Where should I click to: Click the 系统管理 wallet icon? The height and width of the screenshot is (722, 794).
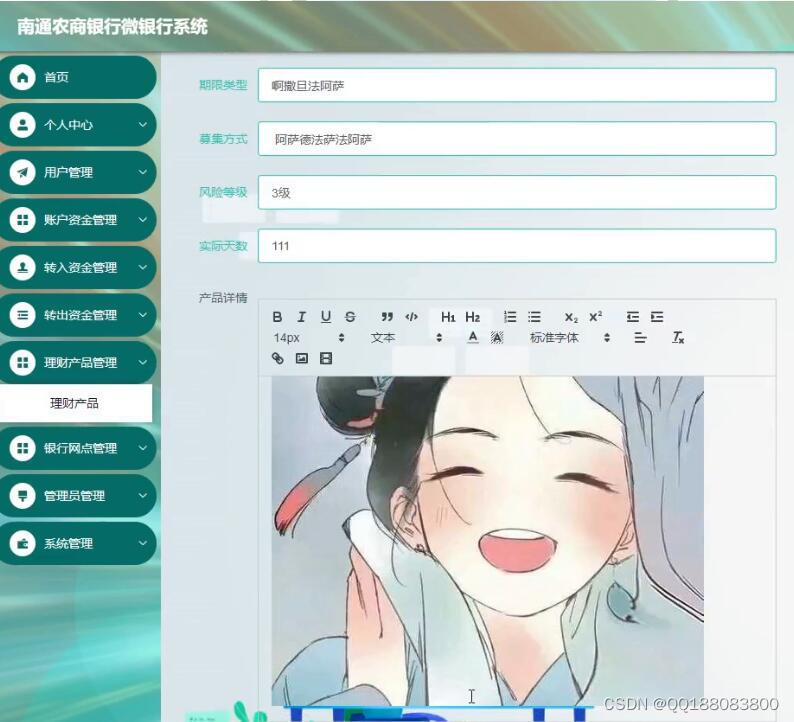tap(22, 544)
